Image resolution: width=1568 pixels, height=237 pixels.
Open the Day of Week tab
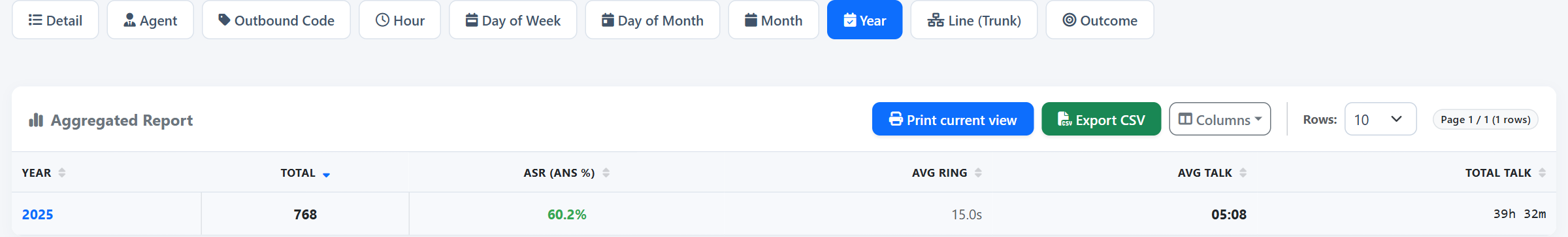tap(513, 20)
